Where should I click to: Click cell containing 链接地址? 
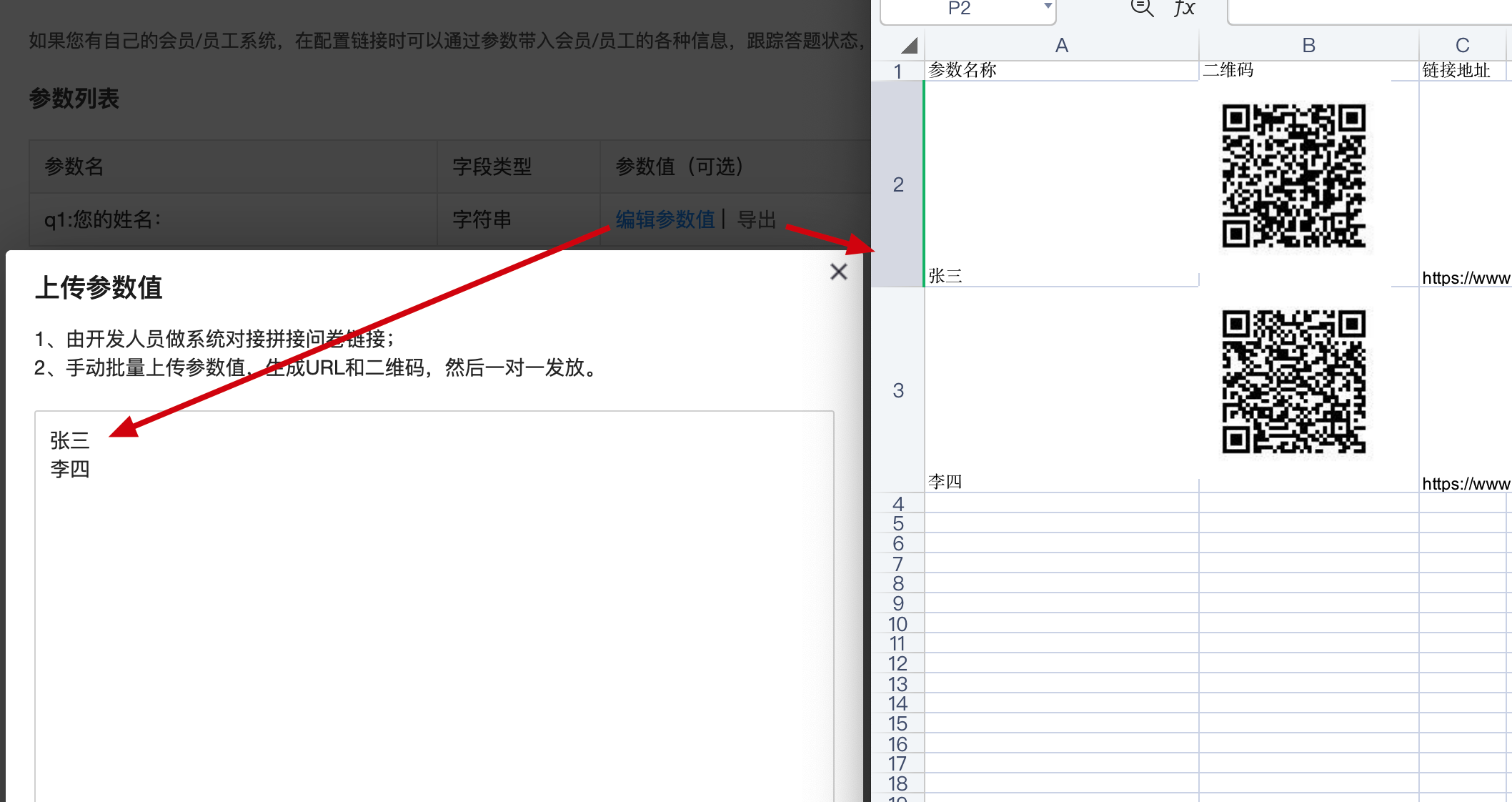(x=1463, y=70)
